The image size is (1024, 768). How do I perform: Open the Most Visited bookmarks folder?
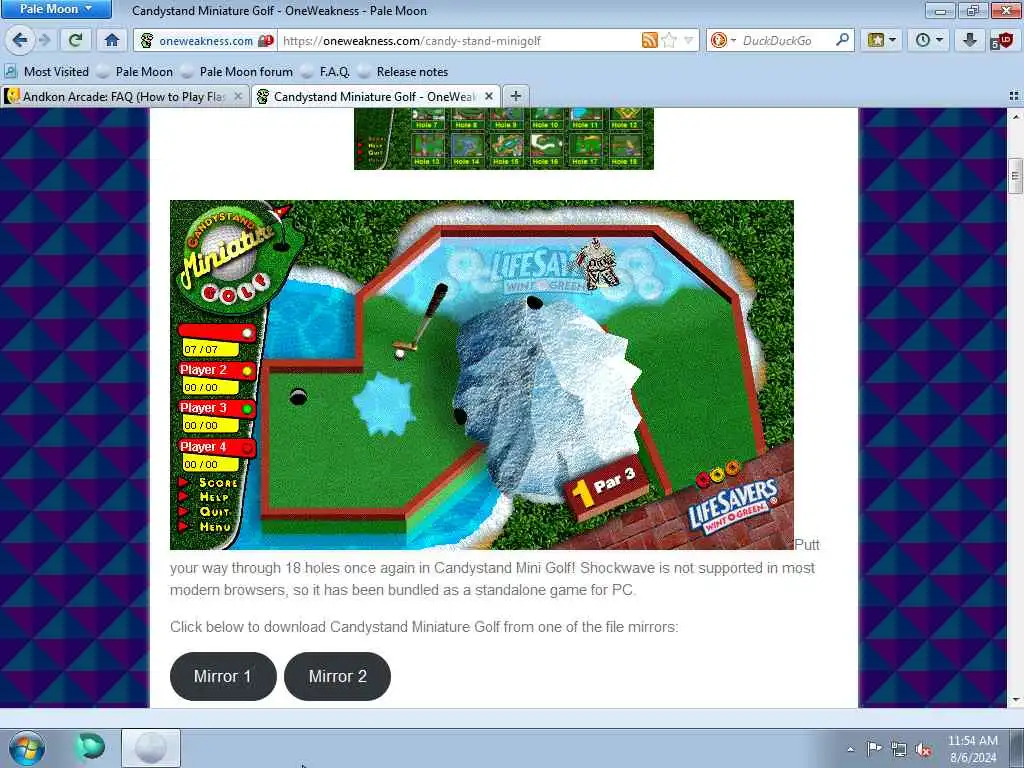tap(46, 72)
